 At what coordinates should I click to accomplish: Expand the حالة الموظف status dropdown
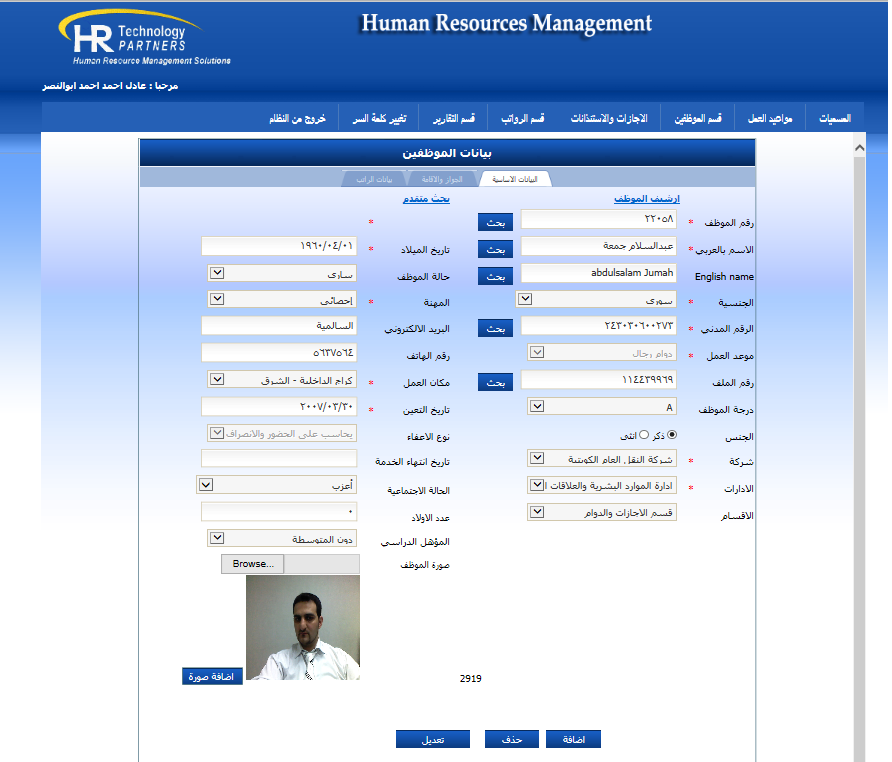(217, 272)
